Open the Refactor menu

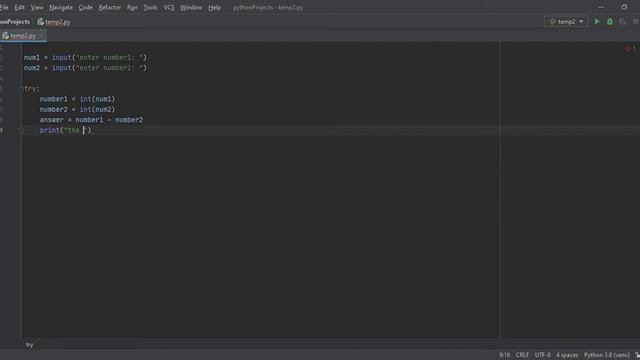pos(109,7)
